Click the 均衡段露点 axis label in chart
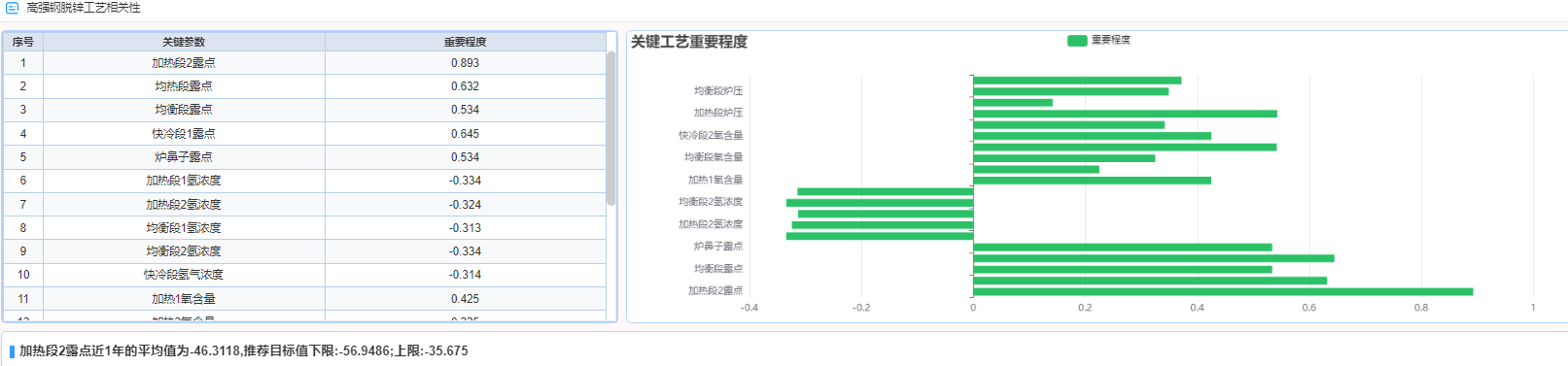The image size is (1568, 366). pos(718,269)
